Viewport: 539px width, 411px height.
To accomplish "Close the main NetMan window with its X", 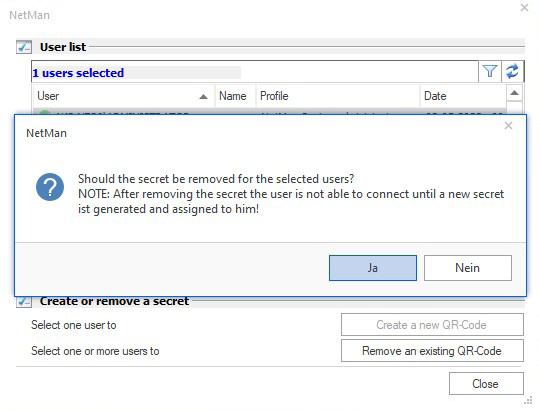I will pos(525,8).
